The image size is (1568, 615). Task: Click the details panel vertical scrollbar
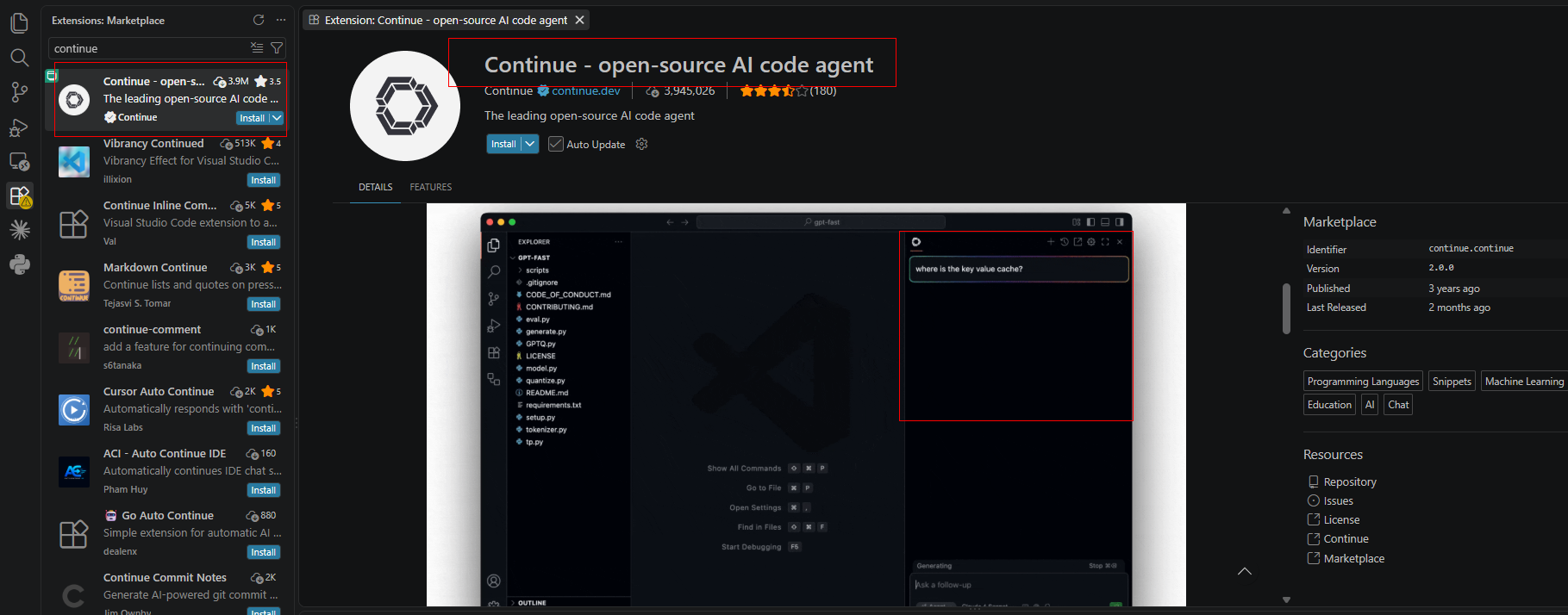[1286, 307]
